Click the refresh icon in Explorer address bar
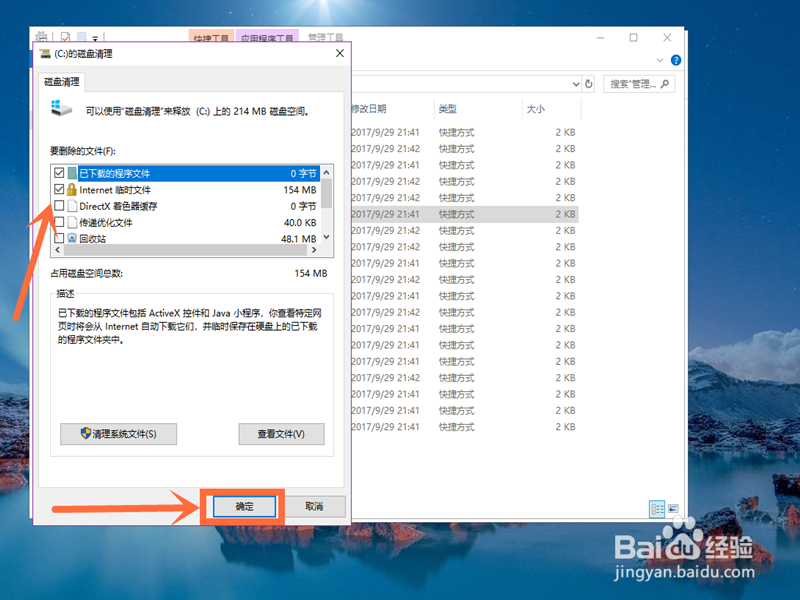The height and width of the screenshot is (600, 800). coord(588,84)
